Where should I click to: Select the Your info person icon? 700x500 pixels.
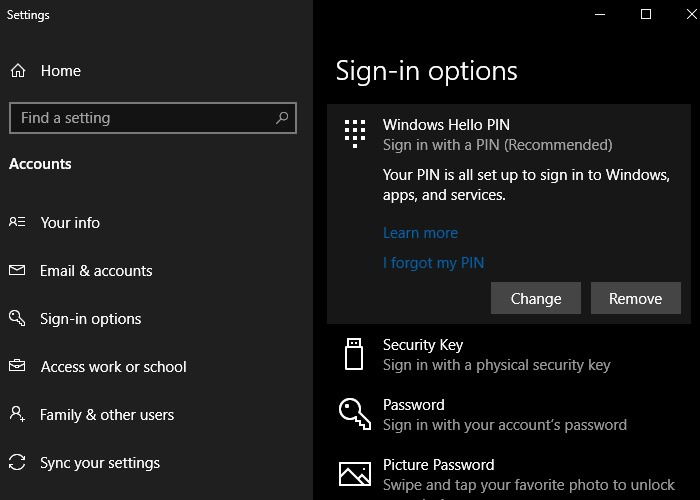coord(17,222)
